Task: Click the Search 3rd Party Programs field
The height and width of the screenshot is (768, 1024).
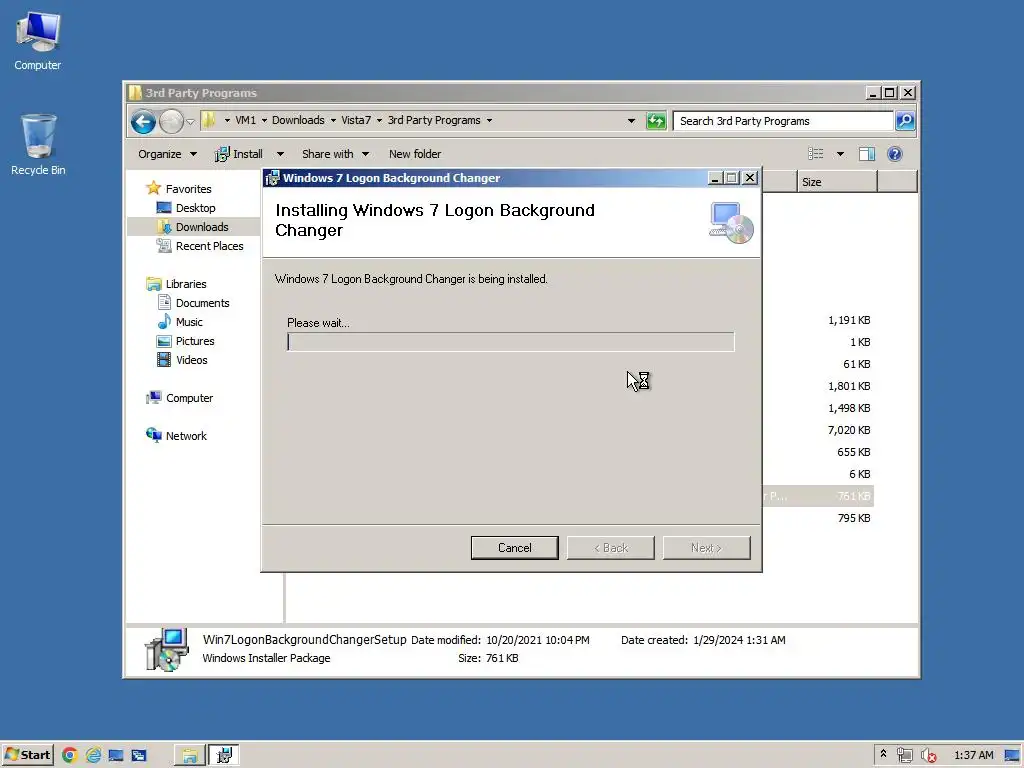Action: 782,121
